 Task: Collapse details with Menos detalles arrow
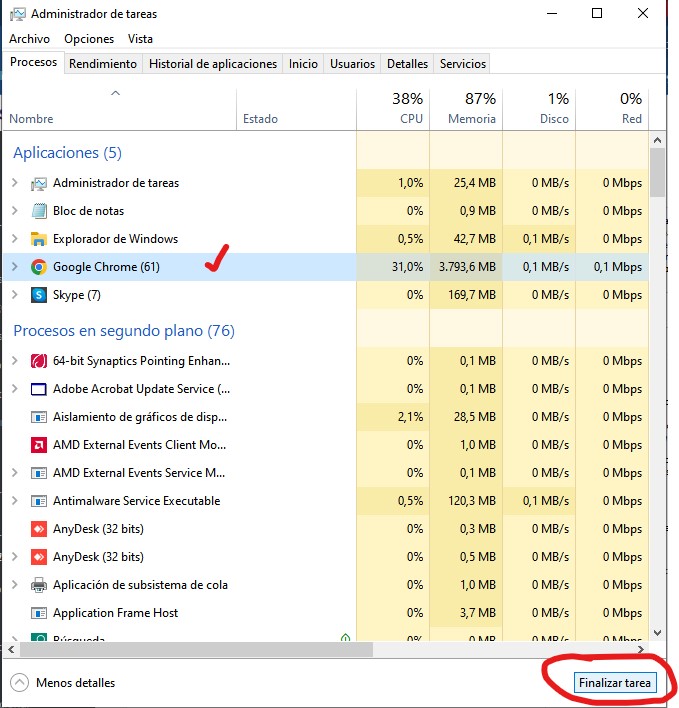[x=19, y=683]
